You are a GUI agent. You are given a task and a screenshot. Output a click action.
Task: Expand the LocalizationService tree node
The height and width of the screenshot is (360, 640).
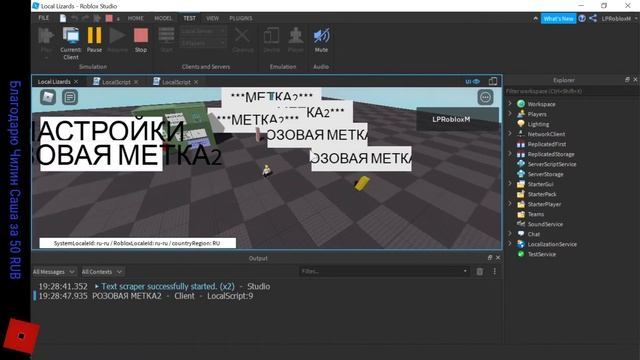510,244
